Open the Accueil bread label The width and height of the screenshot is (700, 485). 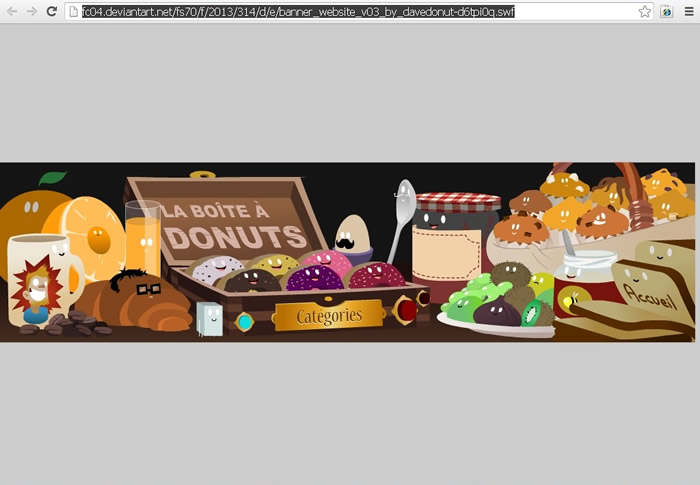(646, 291)
